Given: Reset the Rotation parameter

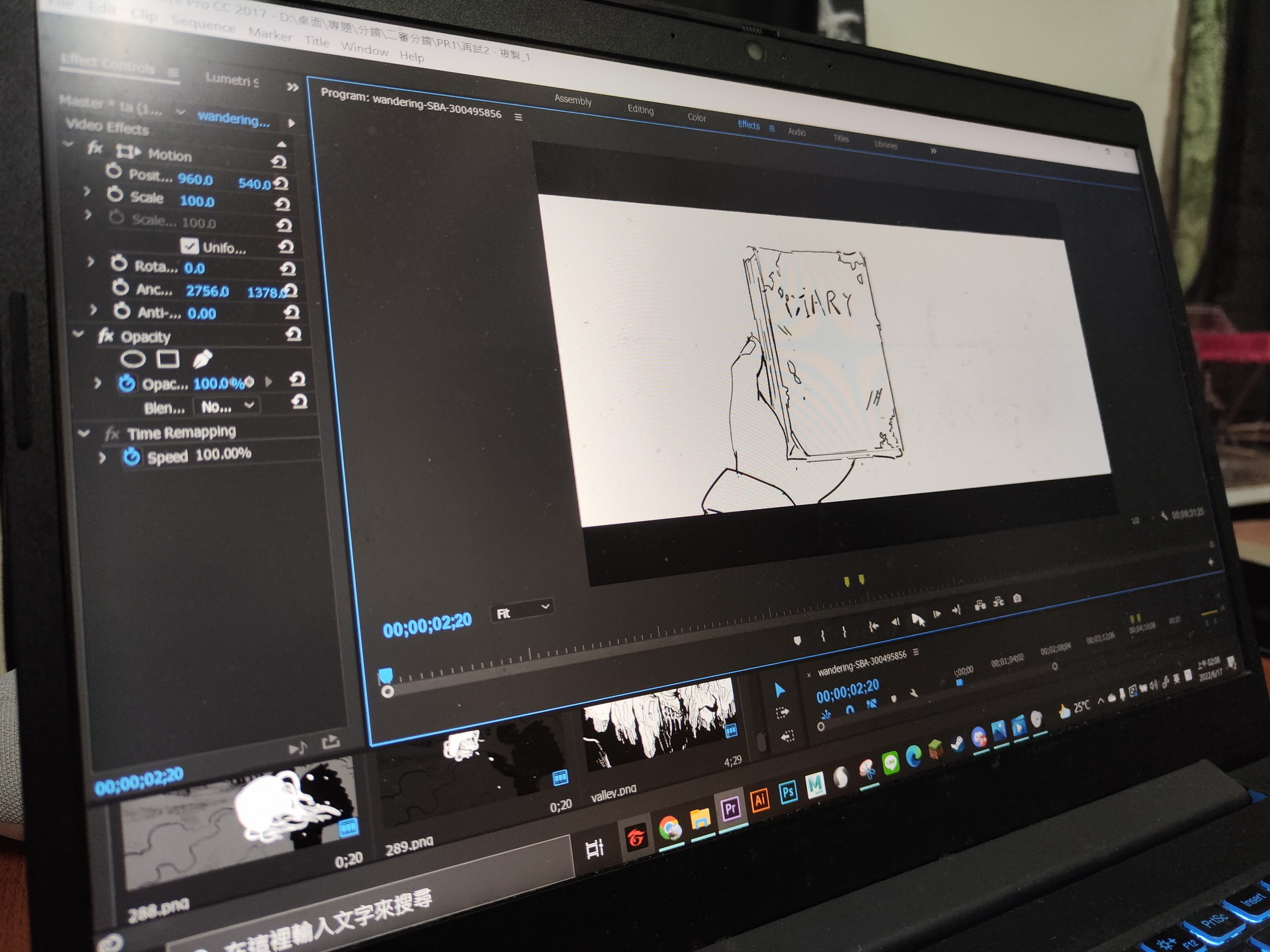Looking at the screenshot, I should (x=287, y=268).
